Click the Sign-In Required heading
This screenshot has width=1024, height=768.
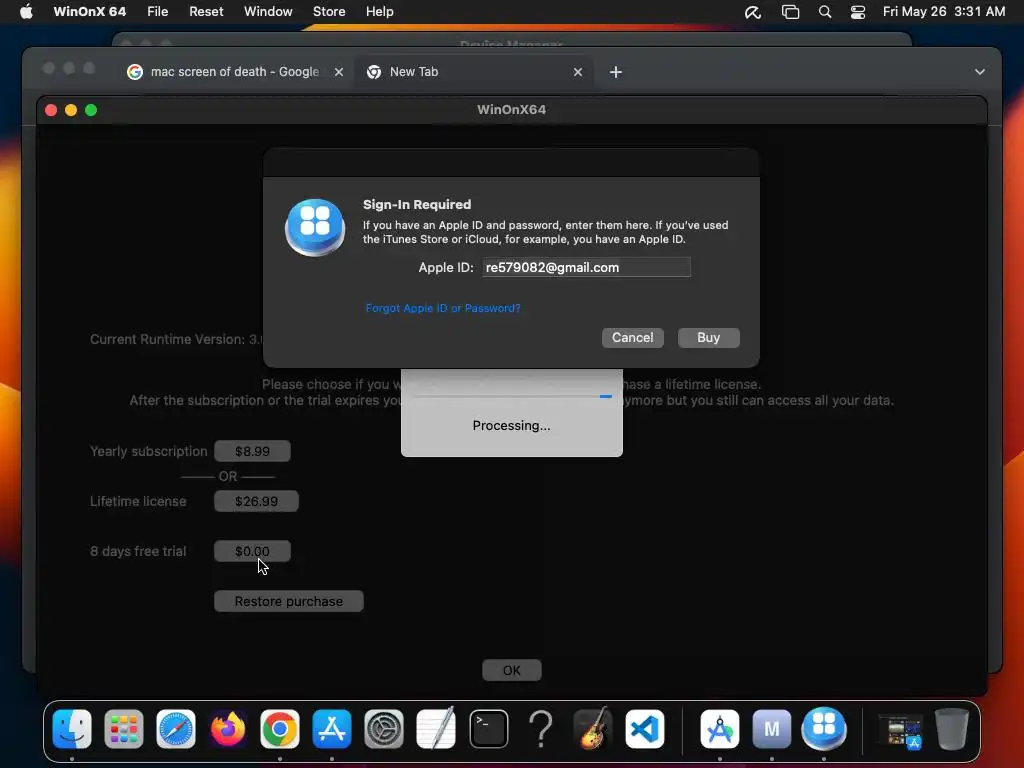point(417,204)
